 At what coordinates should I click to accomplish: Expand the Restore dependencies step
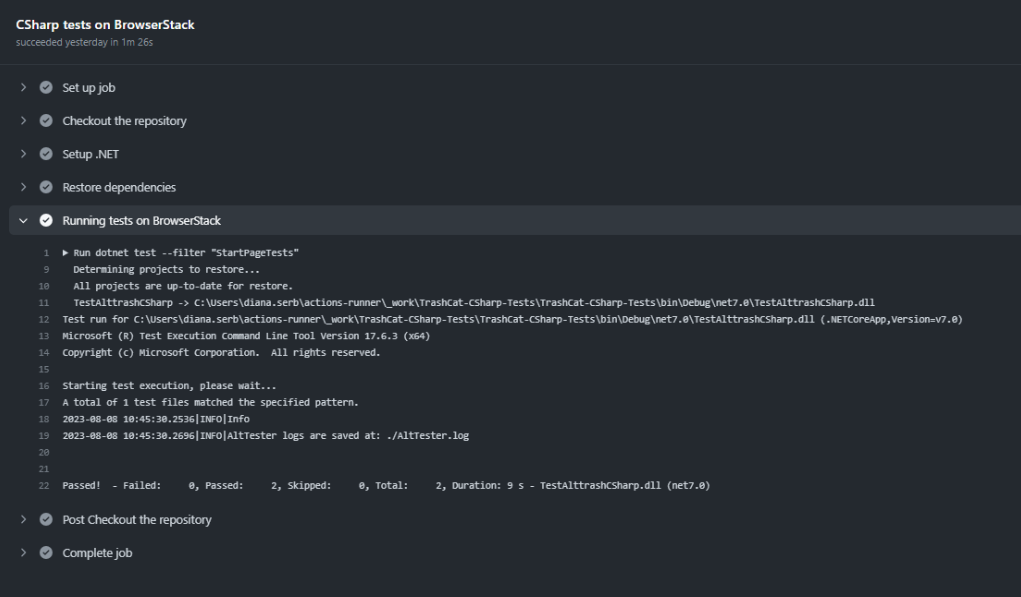coord(23,187)
